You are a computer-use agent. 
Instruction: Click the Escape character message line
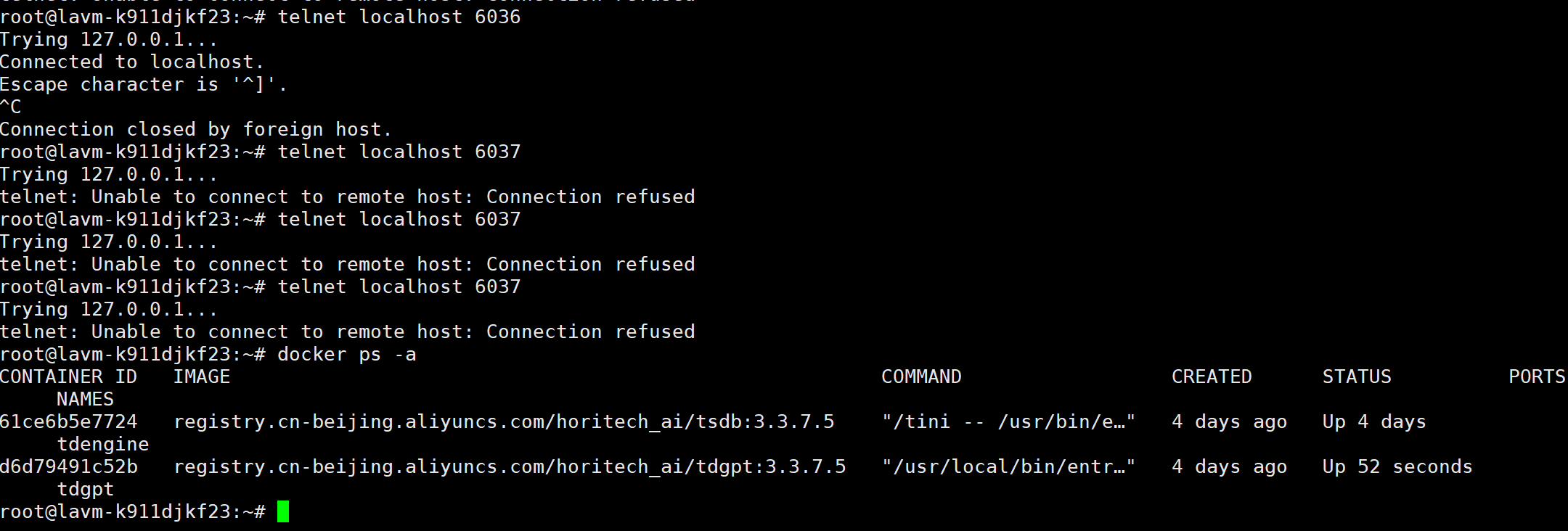(x=144, y=85)
